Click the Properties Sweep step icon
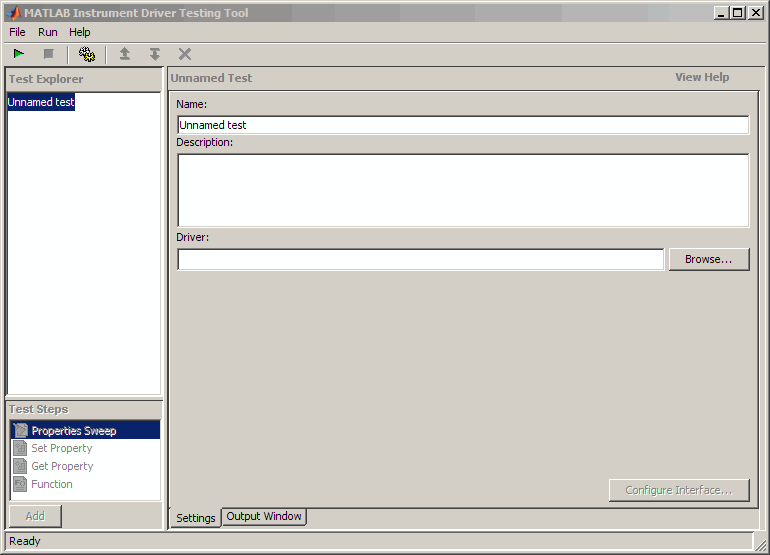This screenshot has height=555, width=770. pyautogui.click(x=21, y=430)
